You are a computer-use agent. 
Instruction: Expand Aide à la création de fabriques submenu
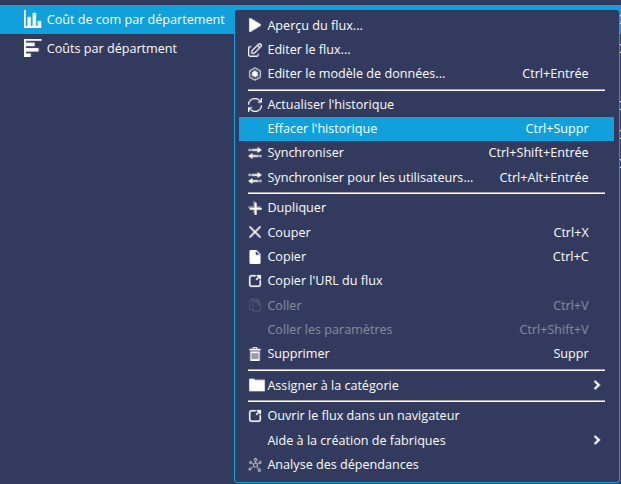[x=596, y=440]
